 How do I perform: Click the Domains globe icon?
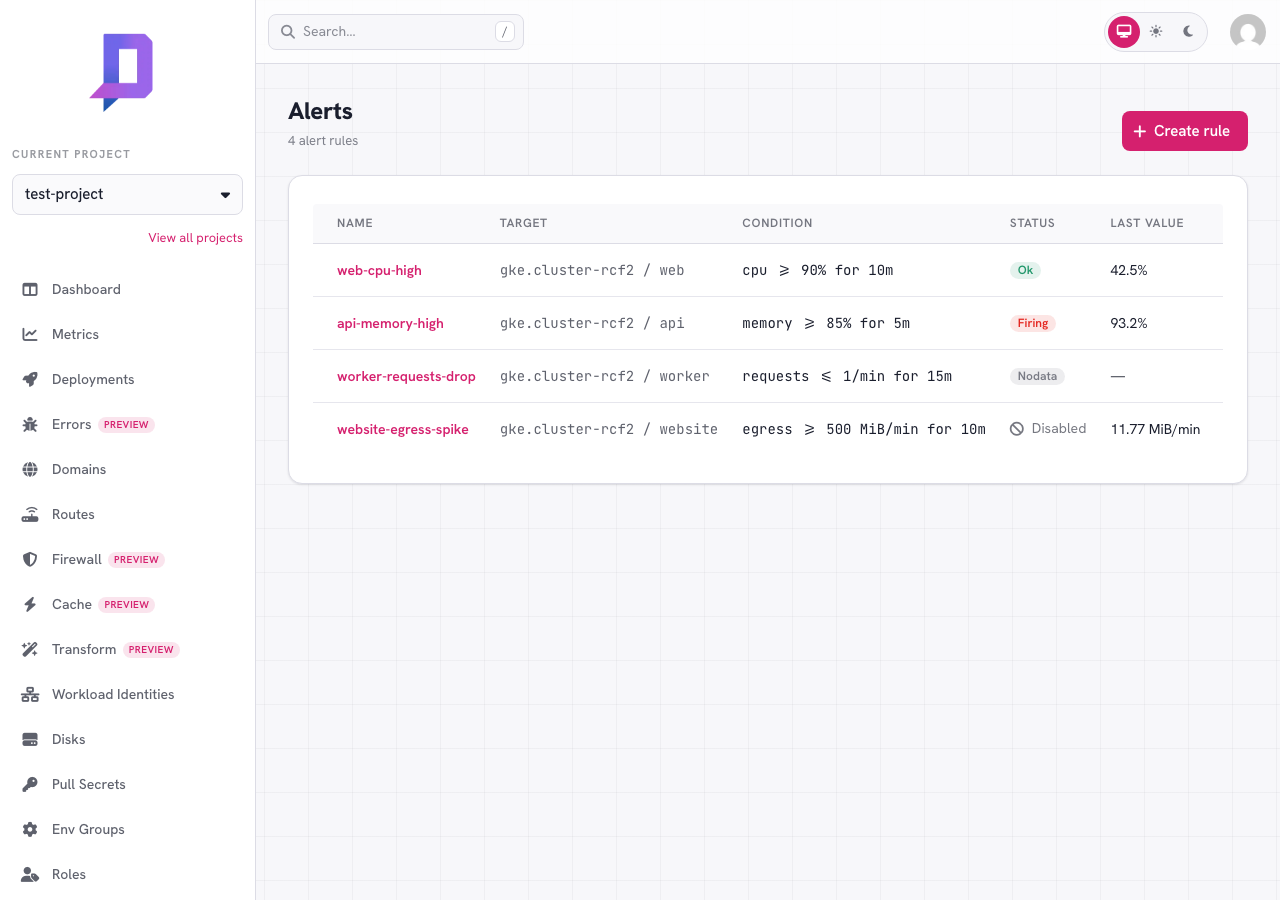click(30, 469)
